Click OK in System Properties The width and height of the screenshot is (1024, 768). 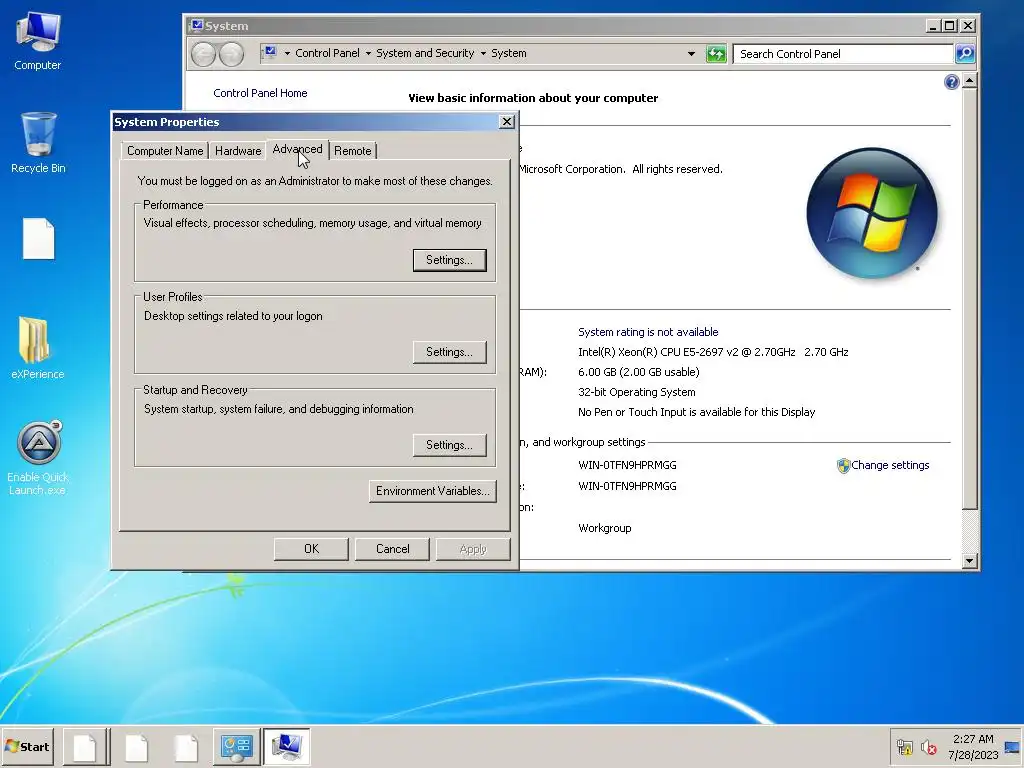(312, 549)
